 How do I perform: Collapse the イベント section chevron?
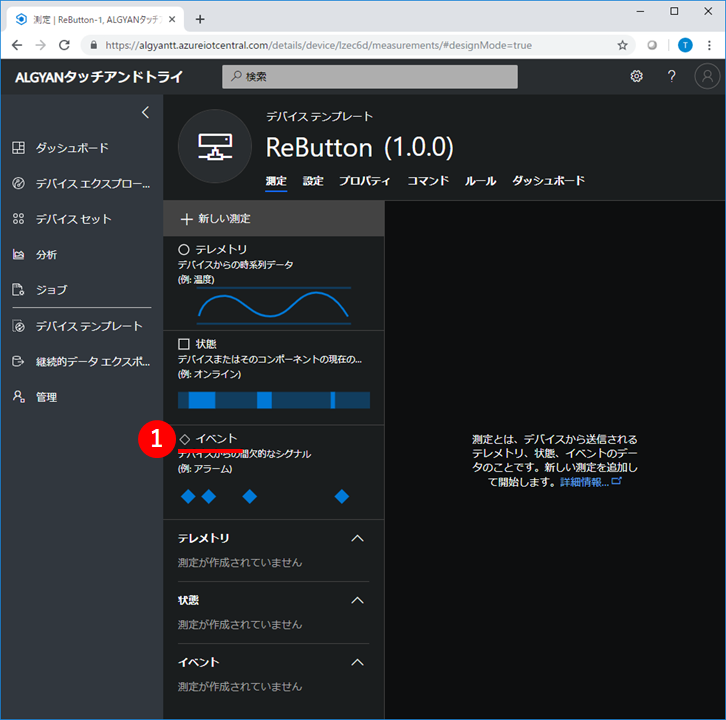tap(357, 662)
